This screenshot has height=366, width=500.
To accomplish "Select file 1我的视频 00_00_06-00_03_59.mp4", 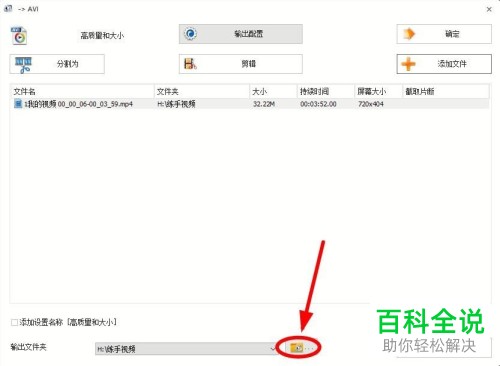I will [250, 104].
